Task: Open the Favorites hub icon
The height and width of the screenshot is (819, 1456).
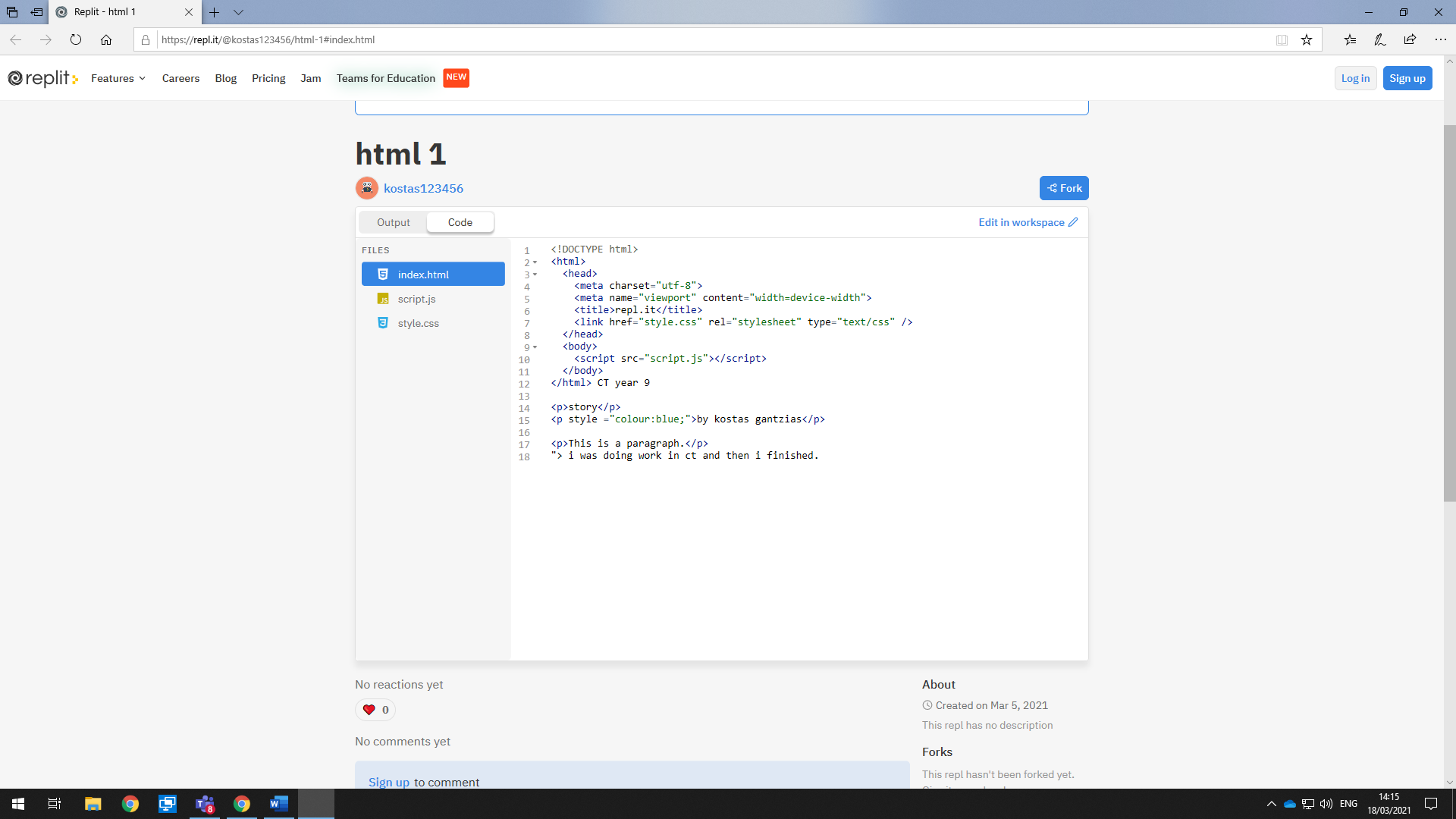Action: pos(1350,39)
